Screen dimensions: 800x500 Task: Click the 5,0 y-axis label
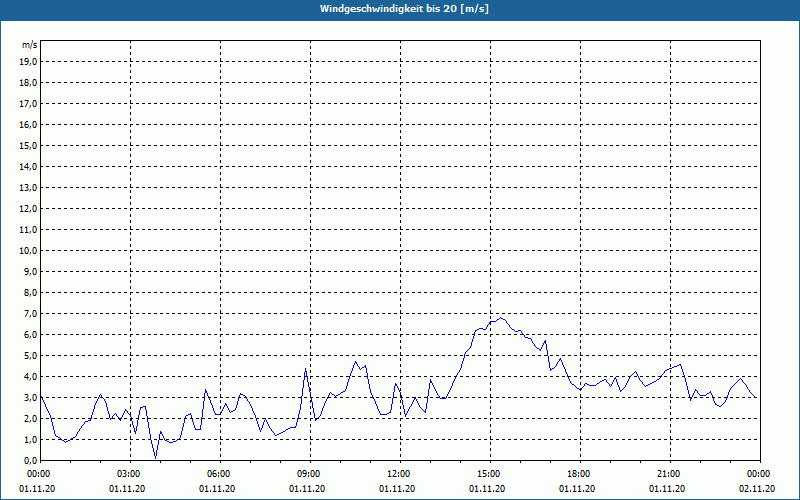pyautogui.click(x=31, y=356)
